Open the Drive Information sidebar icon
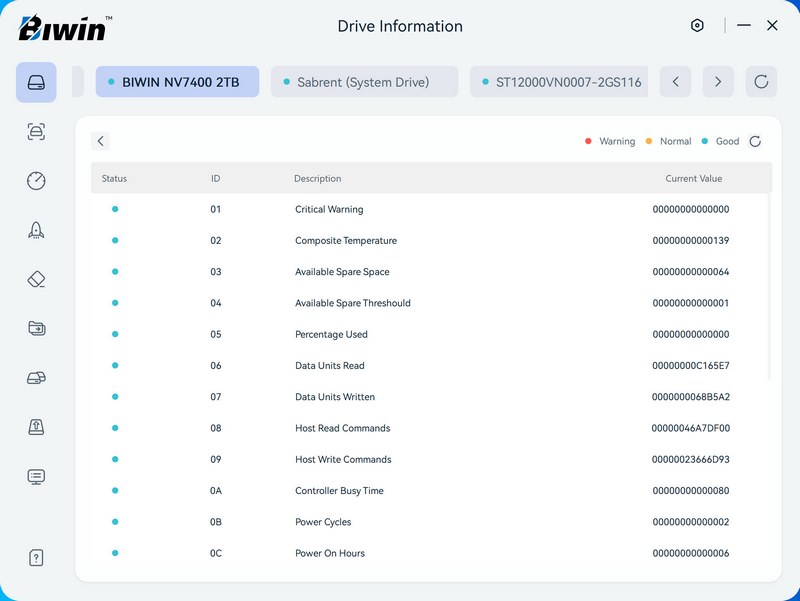Screen dimensions: 800x601 (36, 82)
